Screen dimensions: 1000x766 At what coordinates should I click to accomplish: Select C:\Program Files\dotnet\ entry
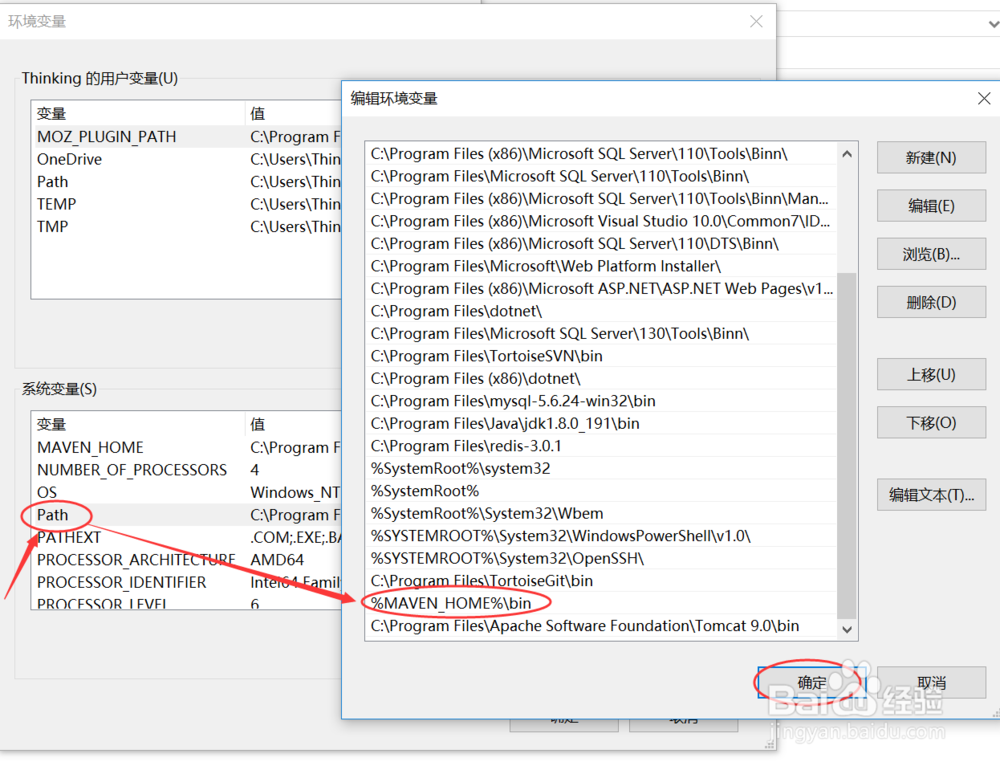tap(601, 311)
